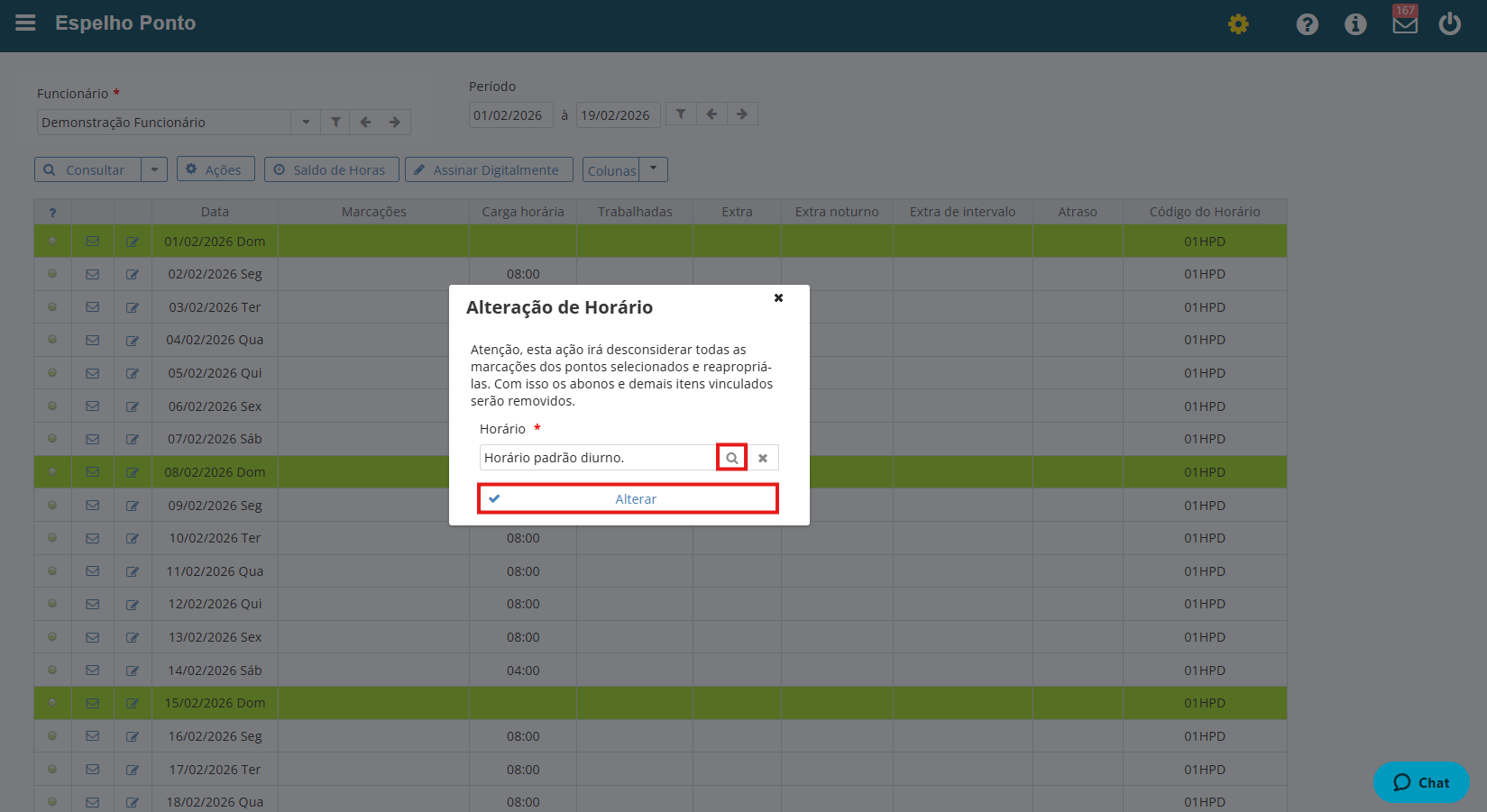Open the settings gear icon
The width and height of the screenshot is (1487, 812).
[x=1238, y=24]
